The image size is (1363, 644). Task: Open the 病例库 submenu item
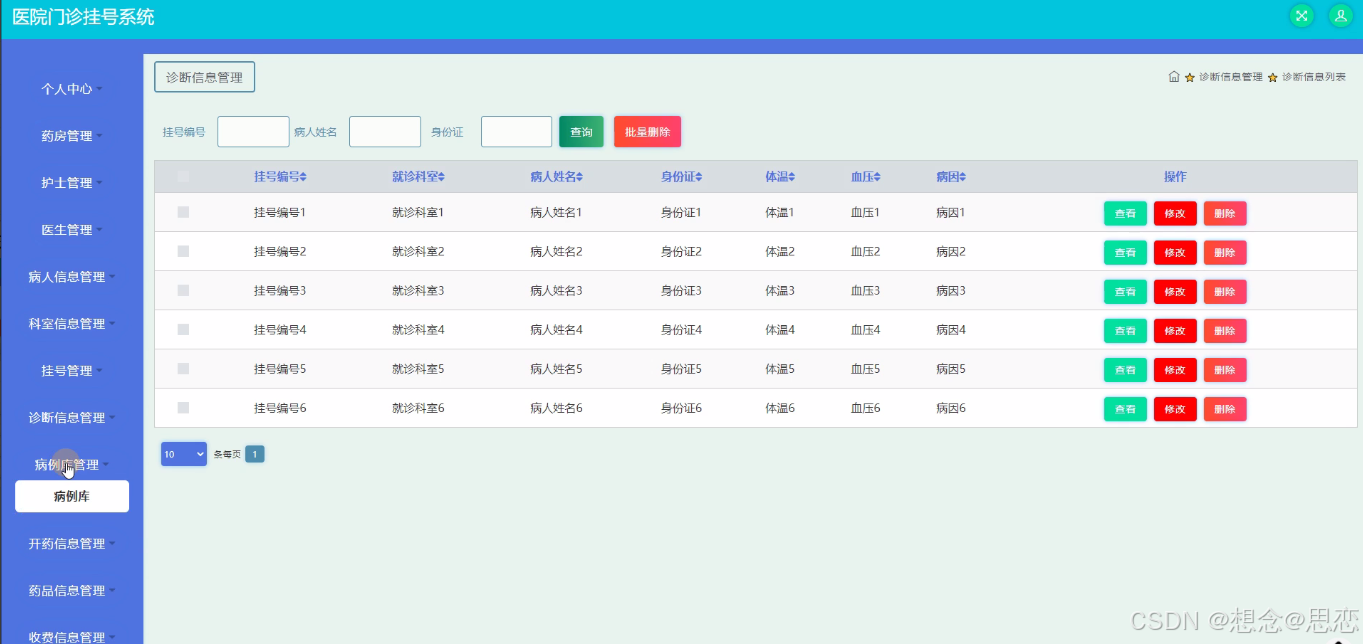(x=72, y=496)
